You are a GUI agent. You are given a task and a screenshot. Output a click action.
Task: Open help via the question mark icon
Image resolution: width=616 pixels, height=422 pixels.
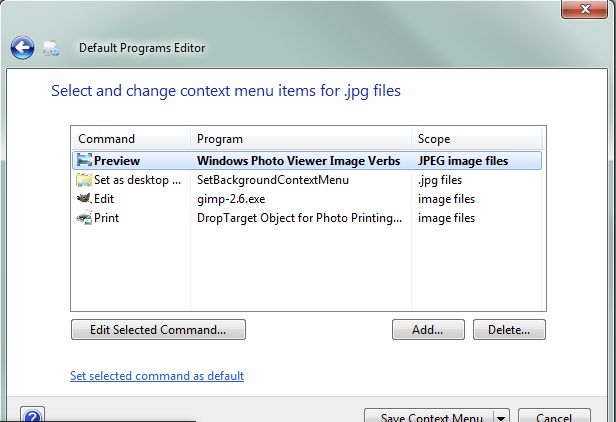(32, 415)
